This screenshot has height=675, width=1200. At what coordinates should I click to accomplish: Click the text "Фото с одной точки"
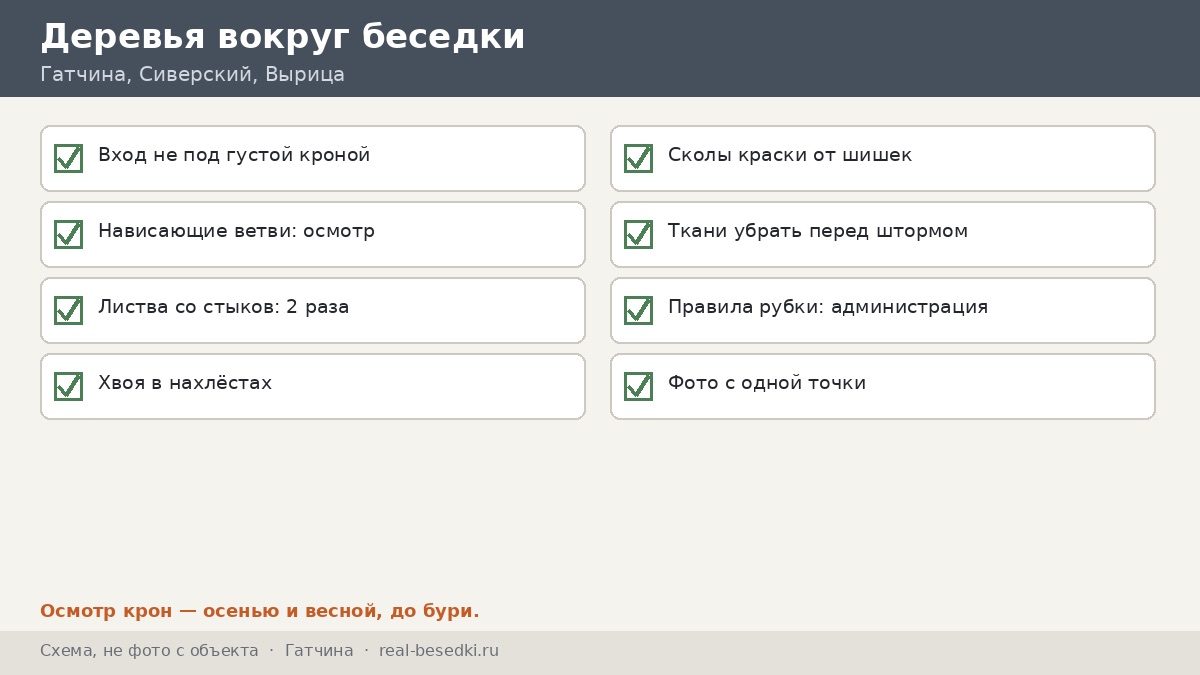[767, 383]
